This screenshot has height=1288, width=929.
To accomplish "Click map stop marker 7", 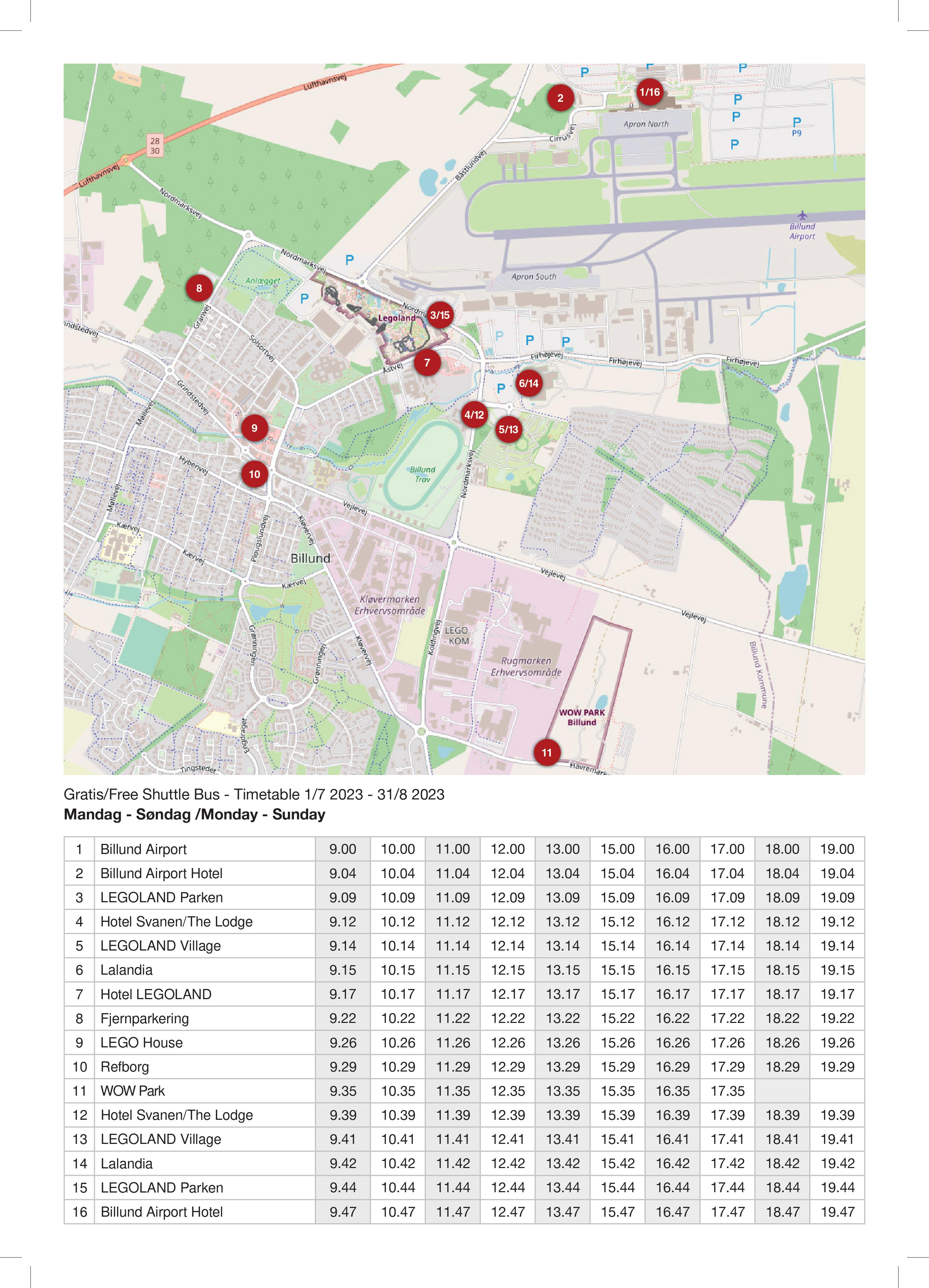I will [x=427, y=362].
